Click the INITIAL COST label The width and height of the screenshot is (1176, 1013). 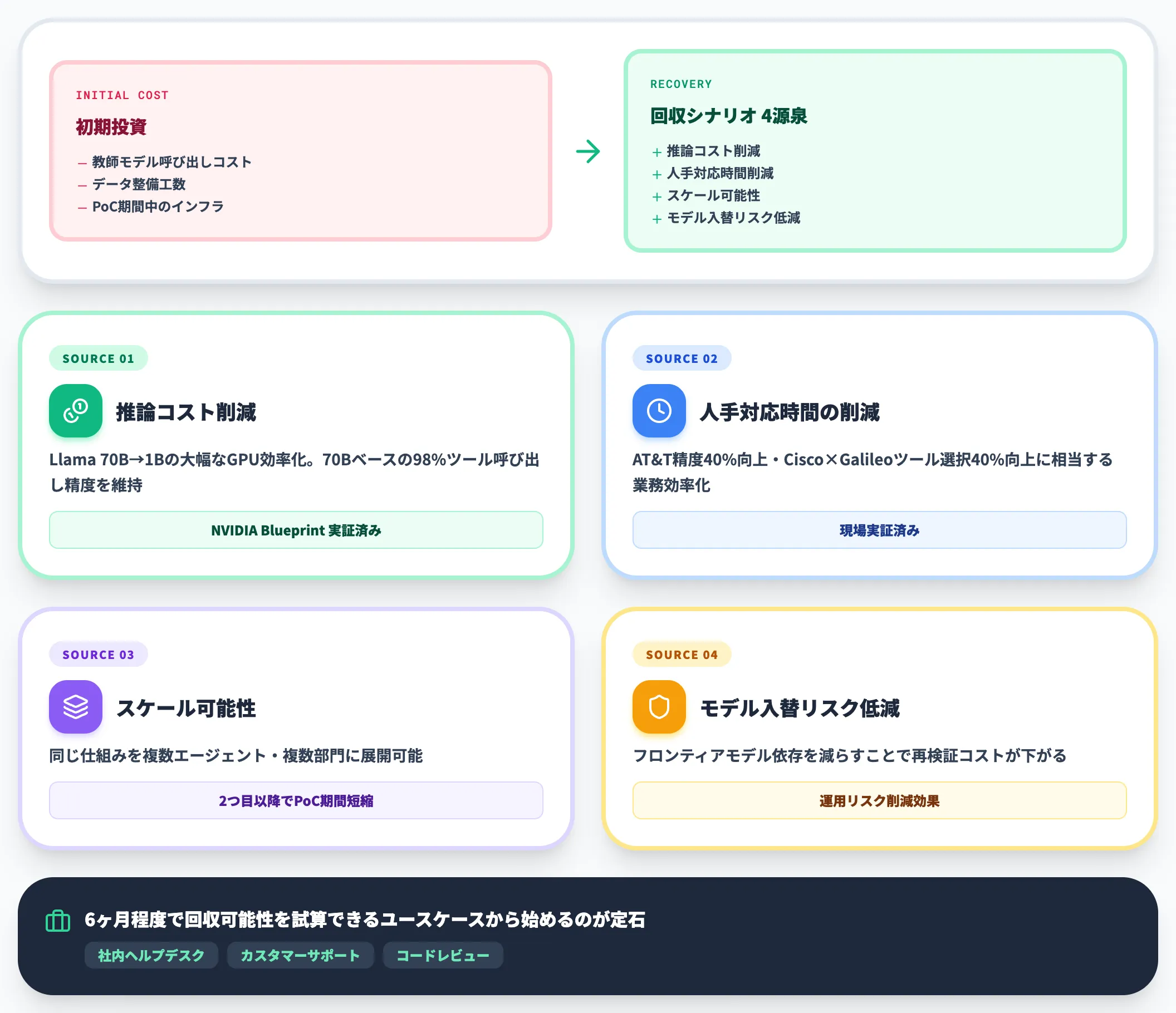tap(122, 95)
